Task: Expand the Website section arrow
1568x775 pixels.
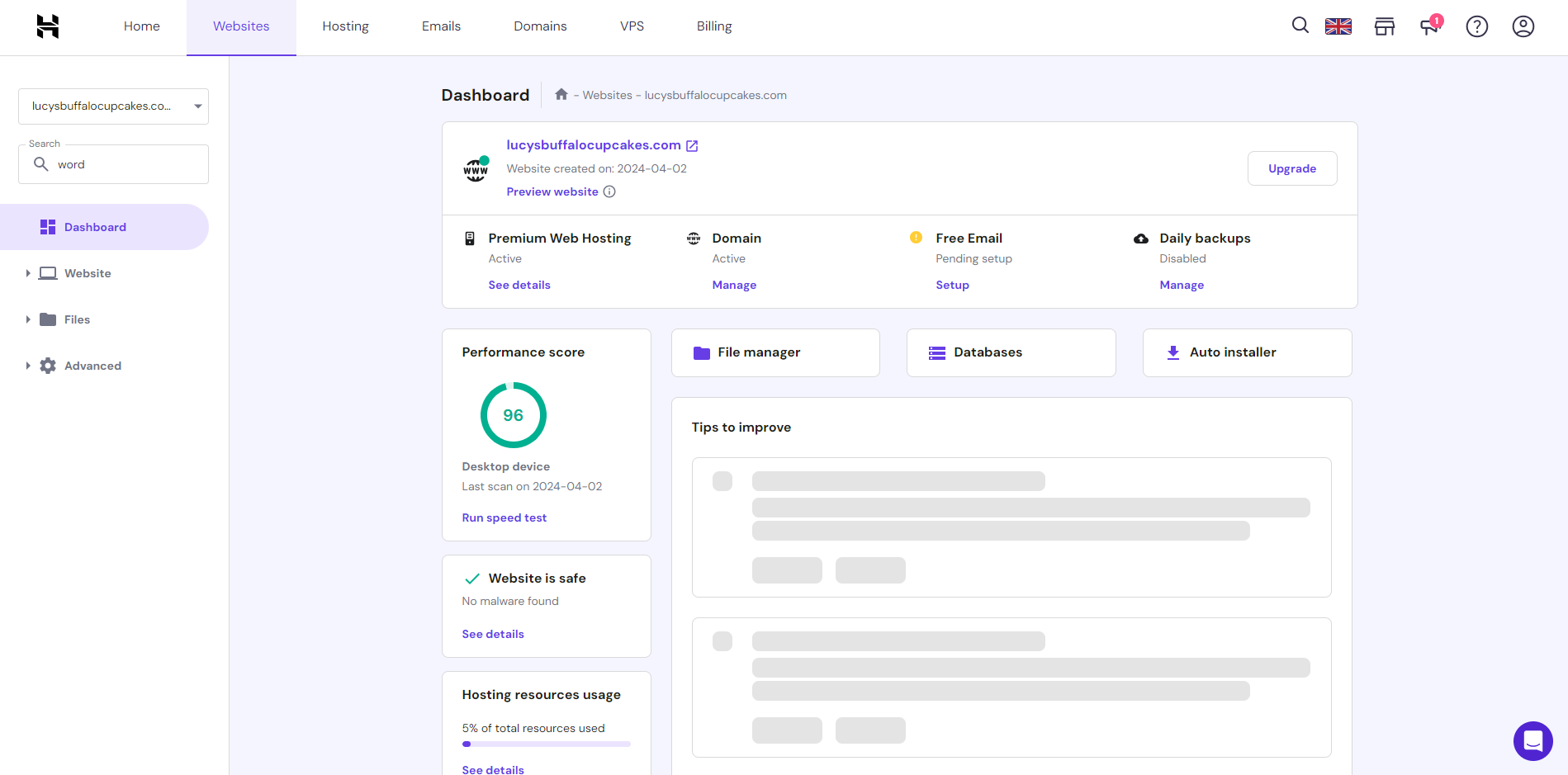Action: 27,273
